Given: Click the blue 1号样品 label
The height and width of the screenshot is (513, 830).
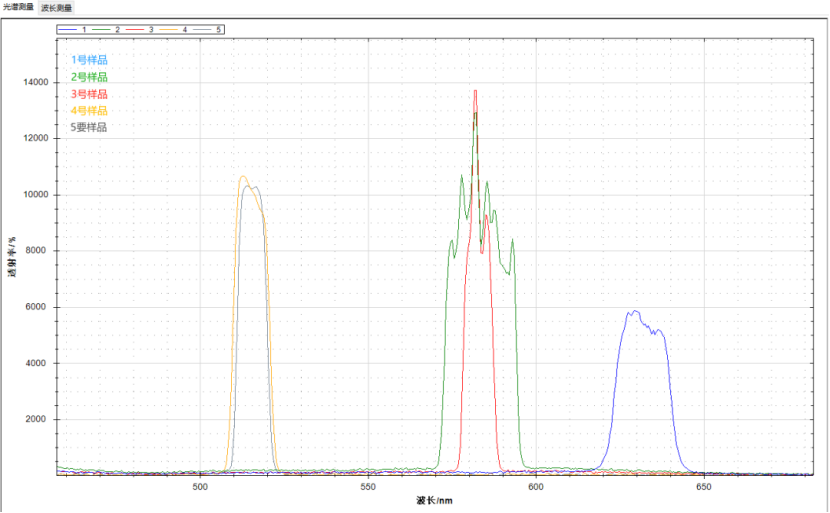Looking at the screenshot, I should pos(89,60).
